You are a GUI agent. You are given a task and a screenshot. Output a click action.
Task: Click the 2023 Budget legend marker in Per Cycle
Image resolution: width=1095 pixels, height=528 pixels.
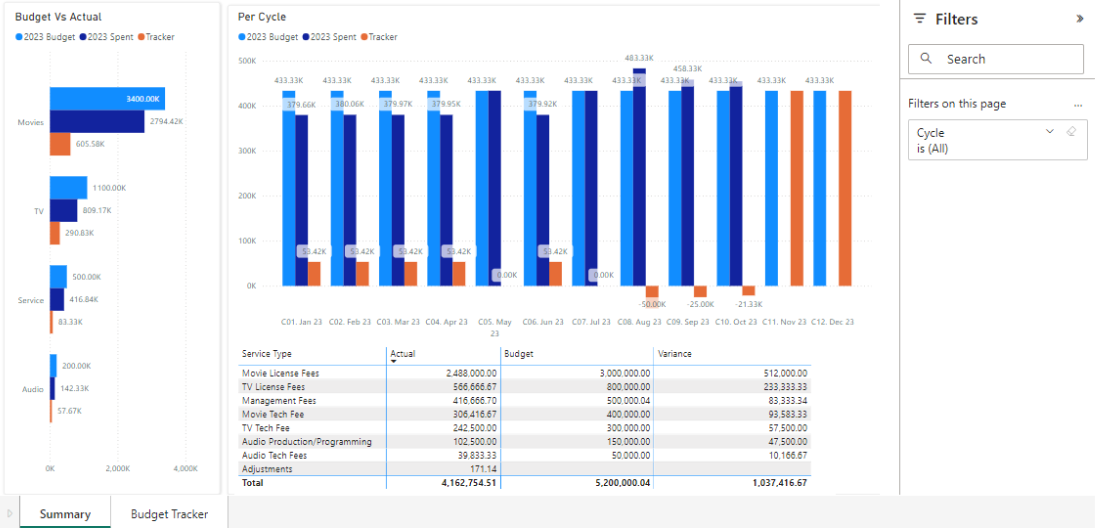[242, 37]
